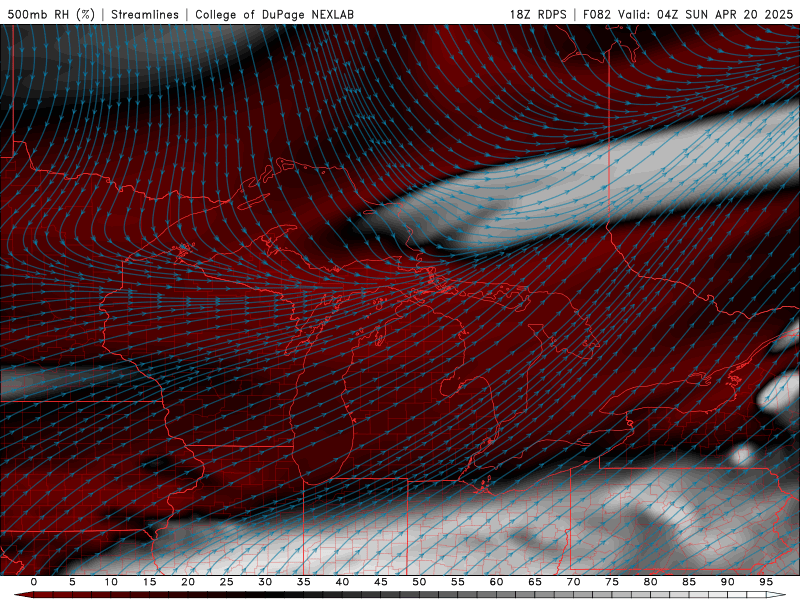Click the colorbar label '15'
This screenshot has height=600, width=800.
pos(149,582)
